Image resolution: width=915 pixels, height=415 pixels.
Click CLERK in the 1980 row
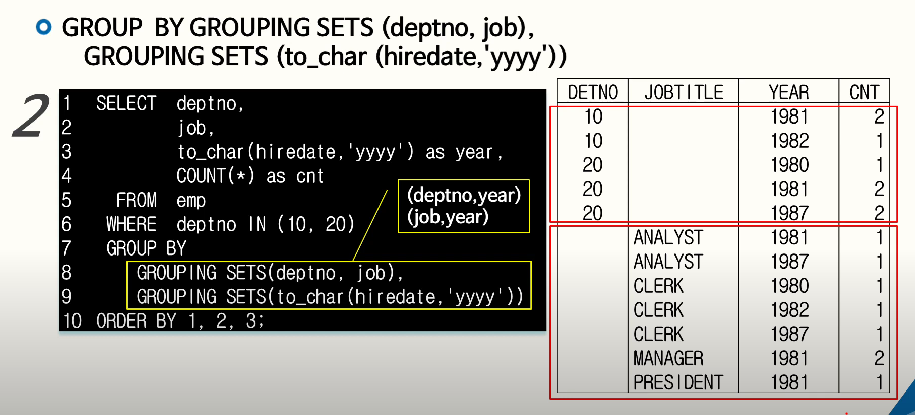pyautogui.click(x=659, y=285)
